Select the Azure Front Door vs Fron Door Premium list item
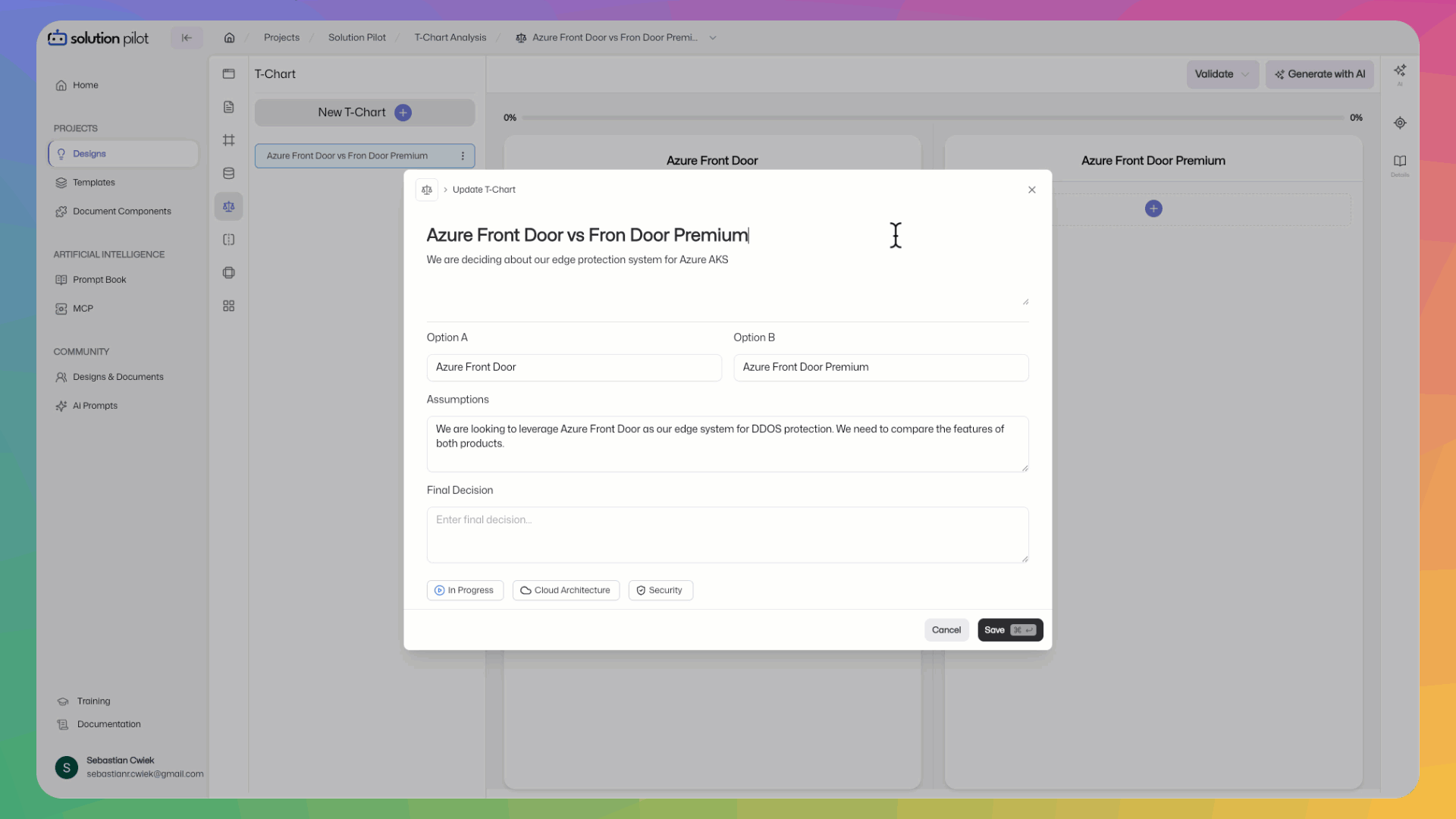 click(x=365, y=156)
